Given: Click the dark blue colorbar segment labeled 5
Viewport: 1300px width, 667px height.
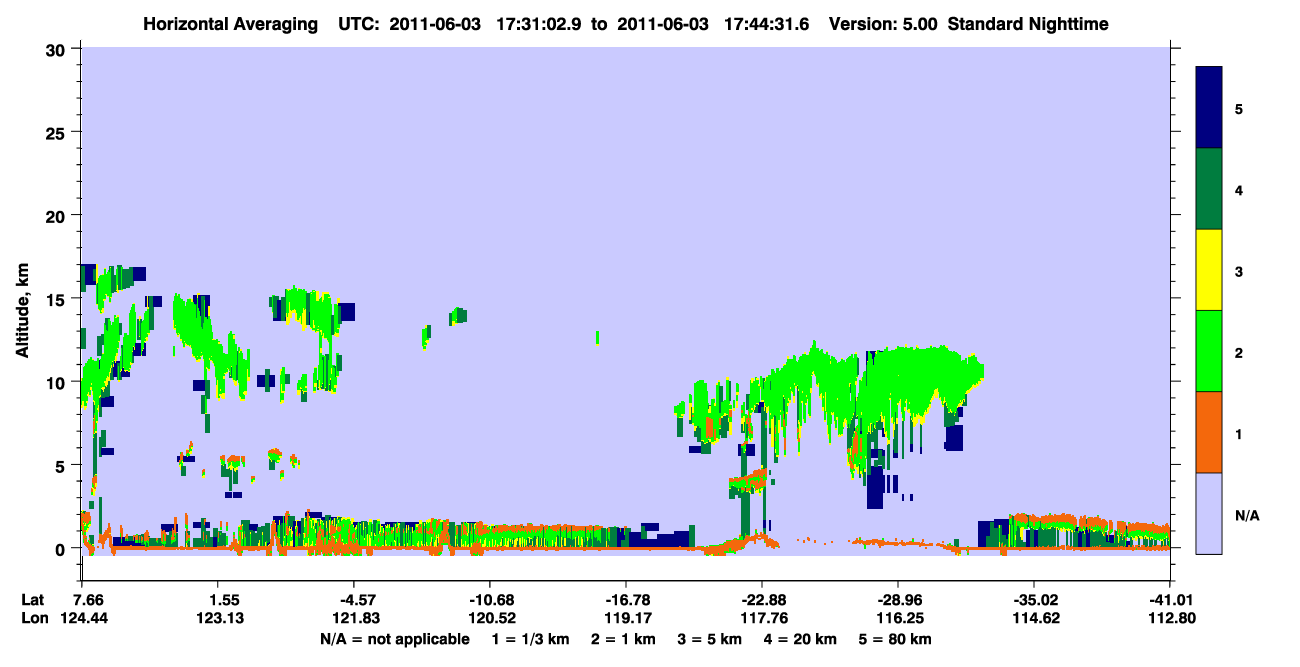Looking at the screenshot, I should [x=1209, y=108].
